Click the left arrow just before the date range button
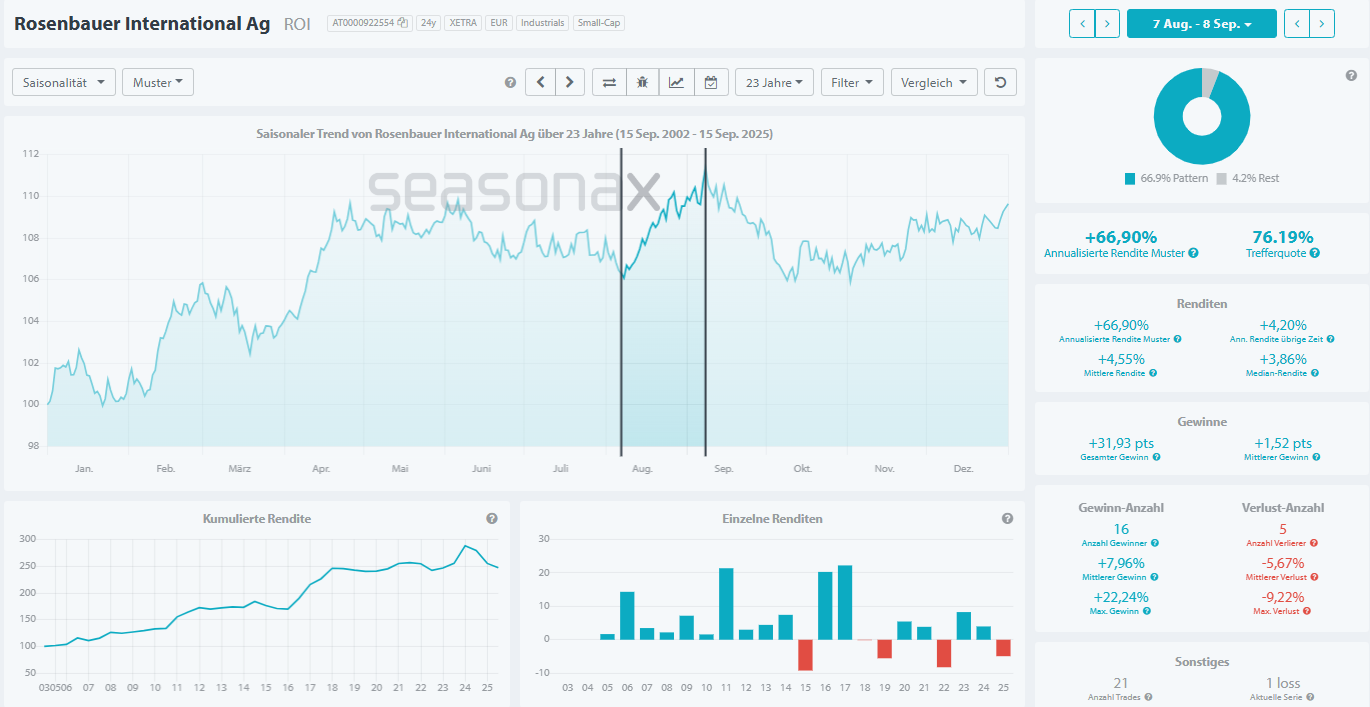 1082,24
